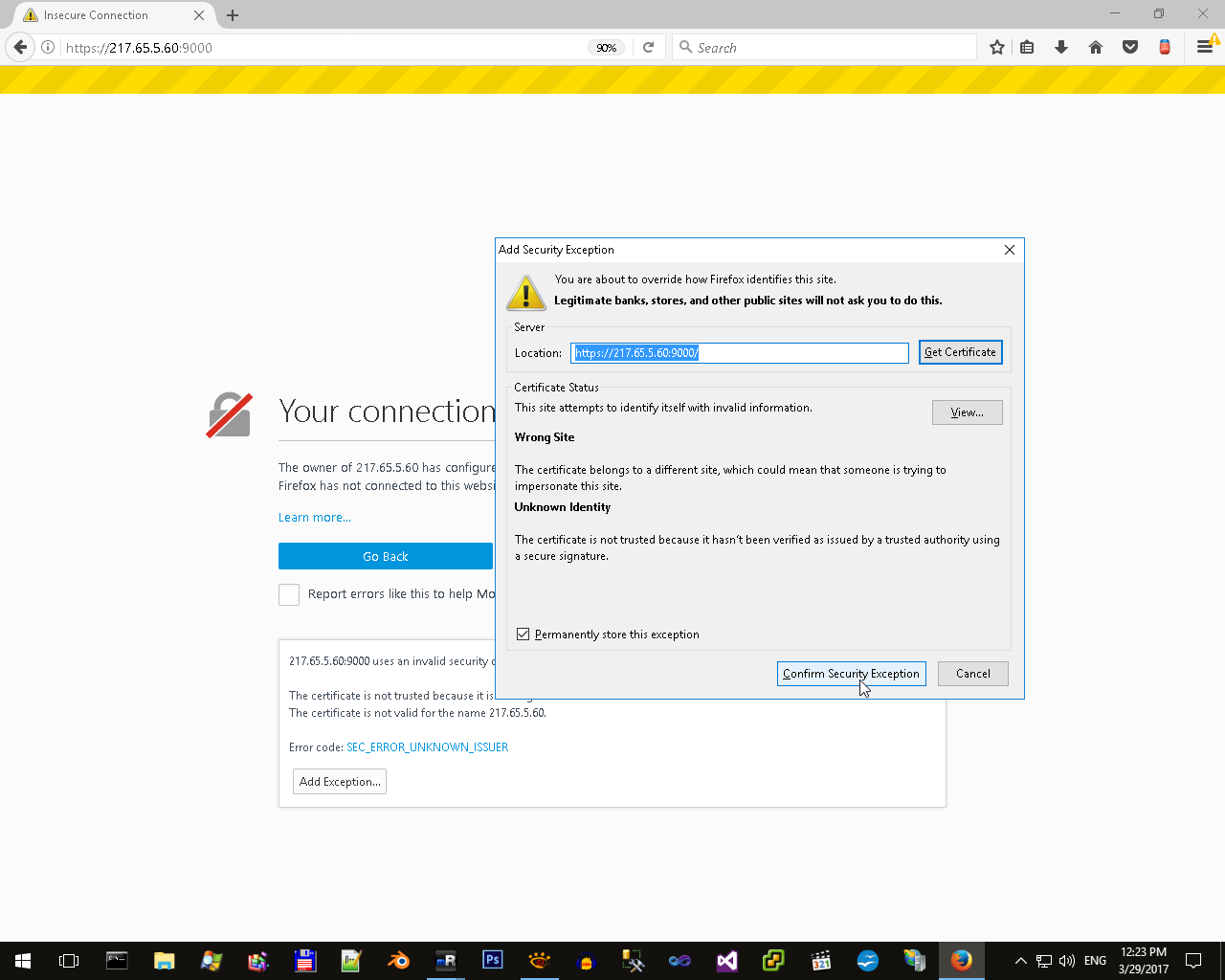Open WinRAR from the taskbar
Screen dimensions: 1225x980
[257, 961]
